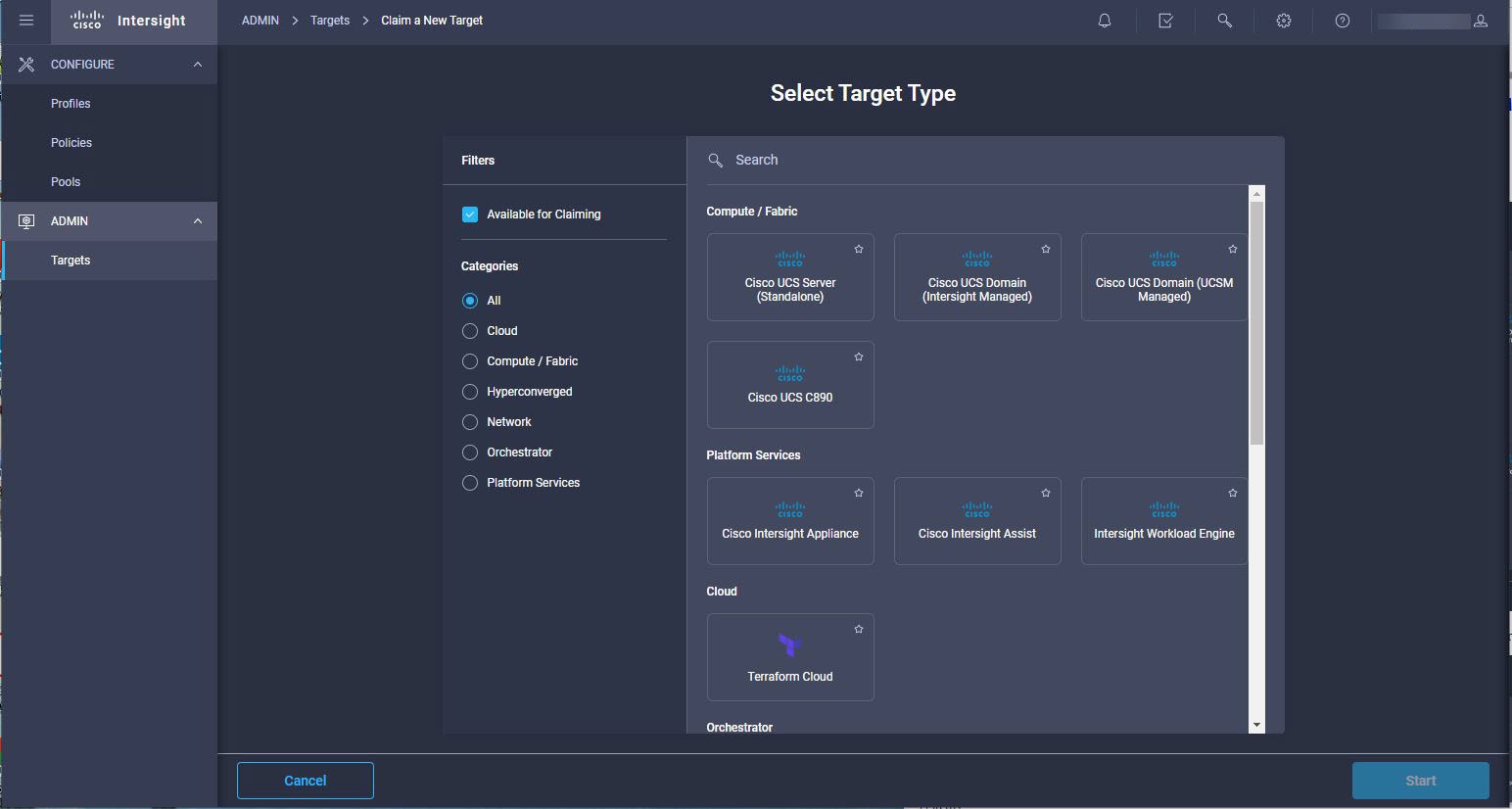The height and width of the screenshot is (809, 1512).
Task: Click the scrollbar down arrow
Action: pyautogui.click(x=1257, y=726)
